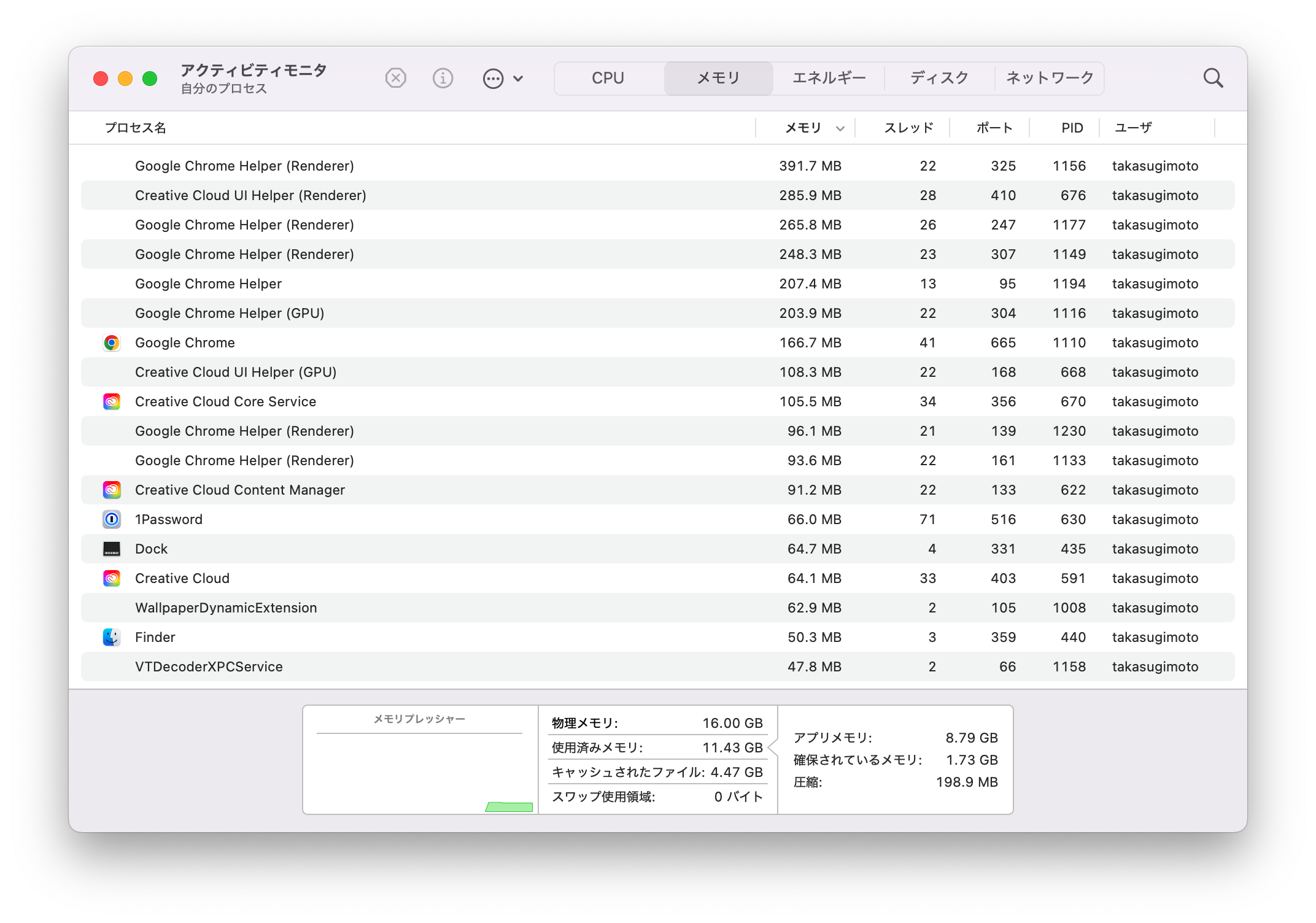Select the Dock process name
Viewport: 1316px width, 923px height.
151,549
